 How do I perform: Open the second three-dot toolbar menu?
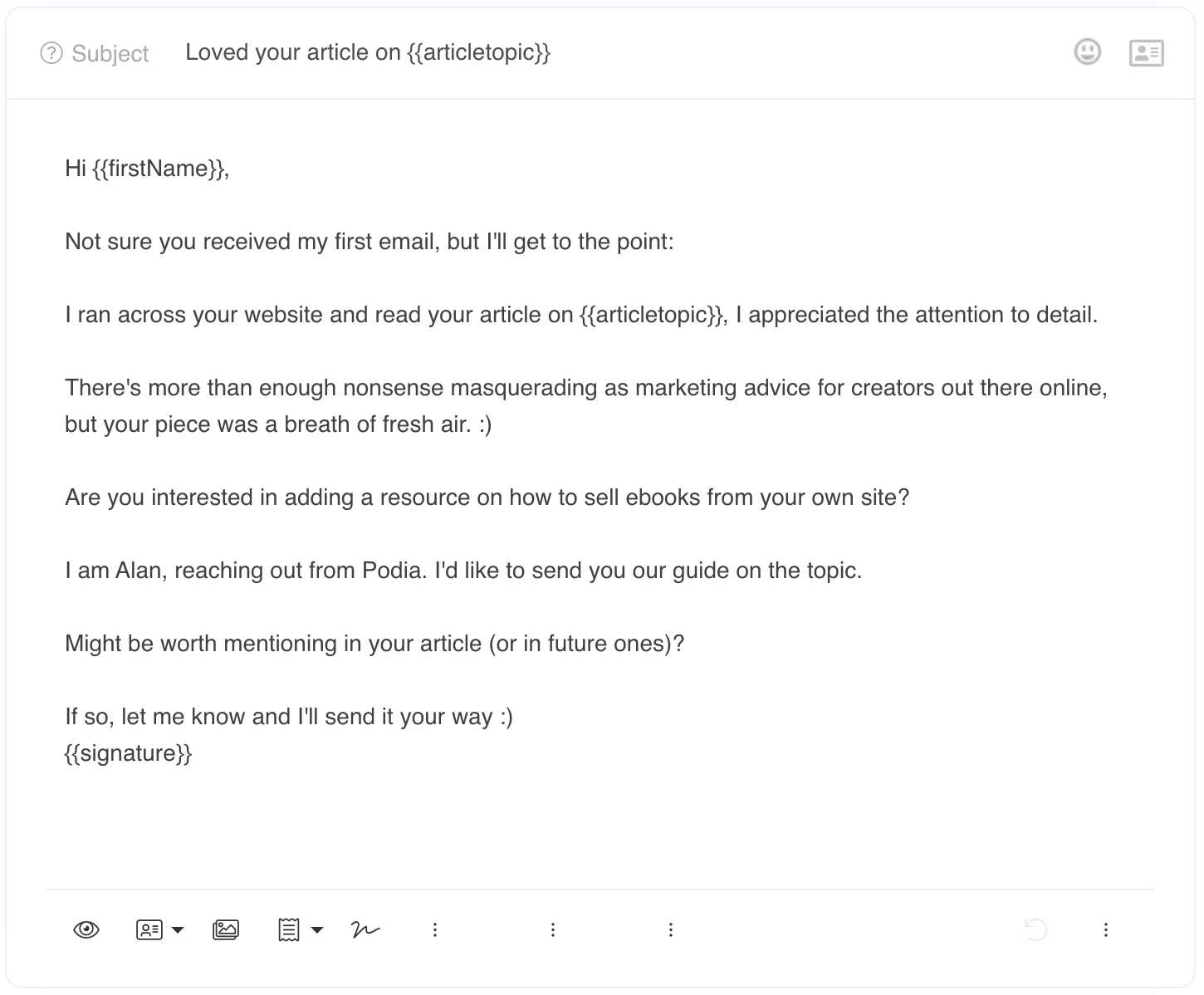click(x=553, y=929)
